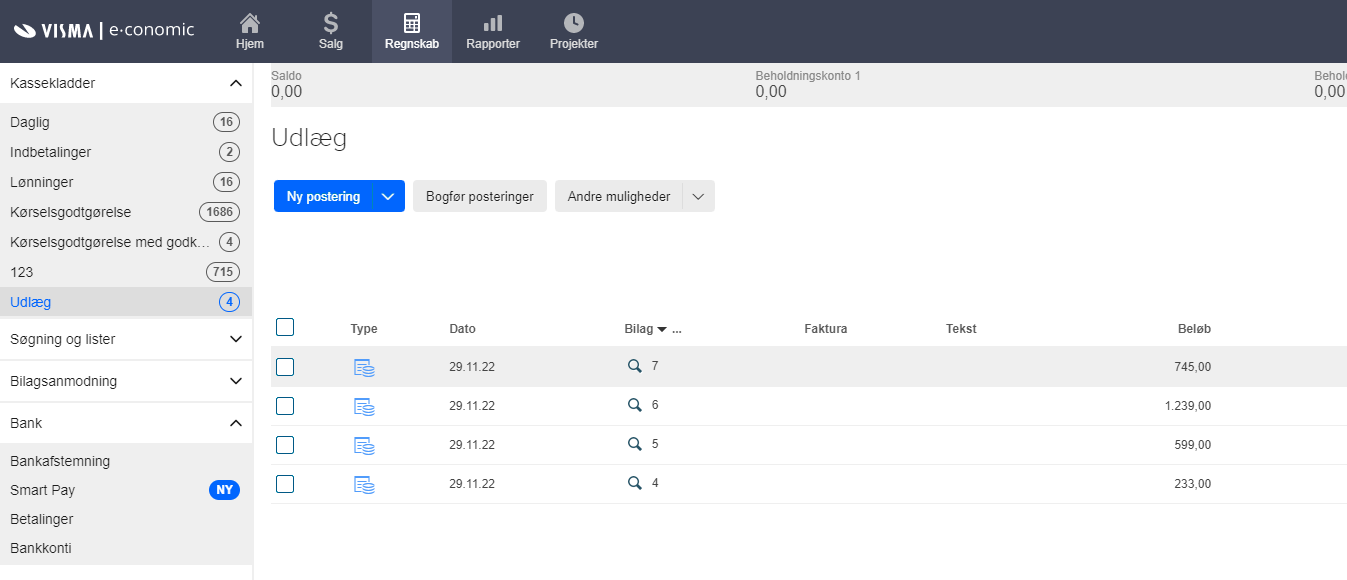This screenshot has width=1347, height=580.
Task: Click the Saldo value at top
Action: point(287,92)
